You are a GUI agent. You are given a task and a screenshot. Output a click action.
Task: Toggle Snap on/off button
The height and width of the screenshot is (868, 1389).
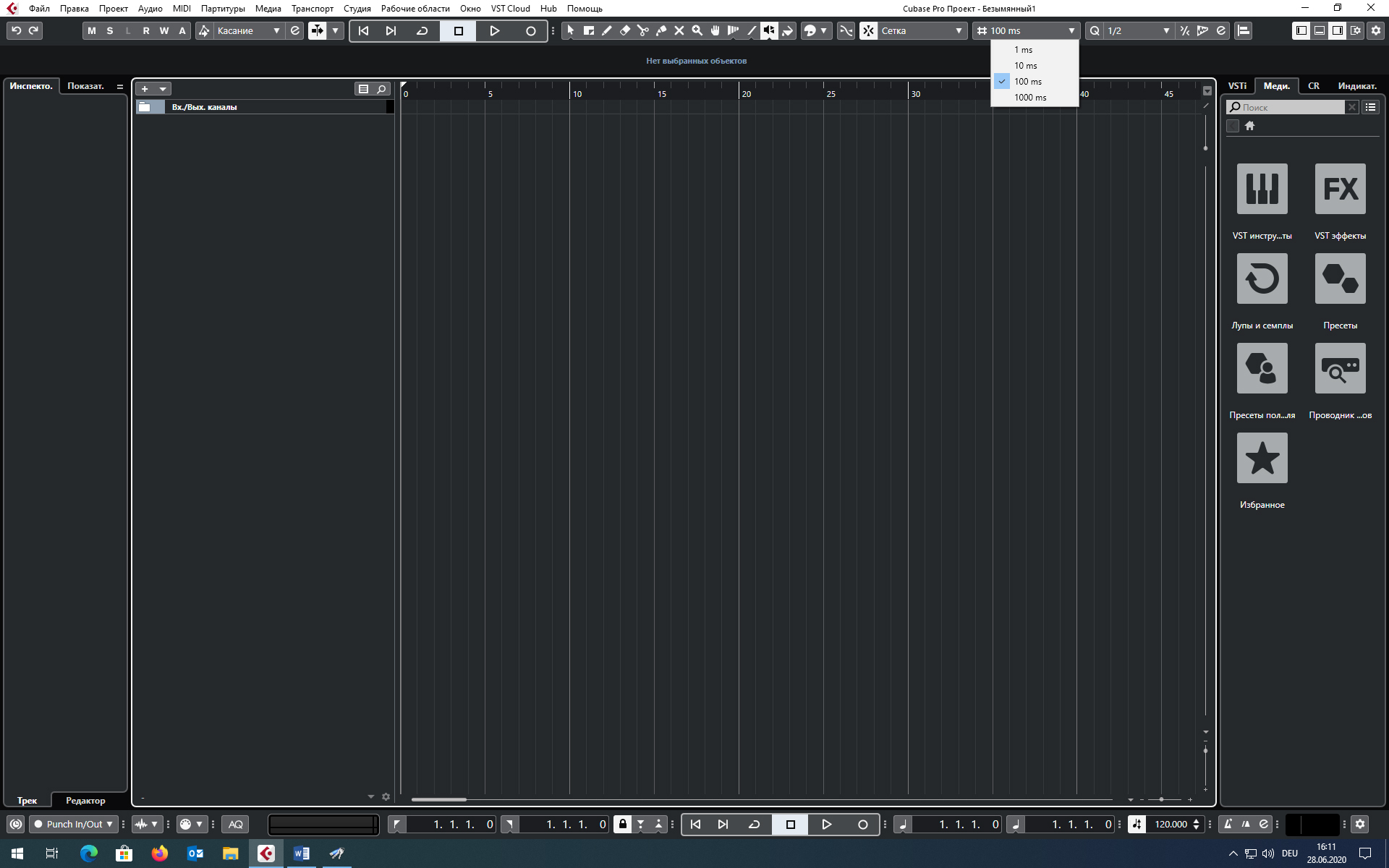pos(868,30)
